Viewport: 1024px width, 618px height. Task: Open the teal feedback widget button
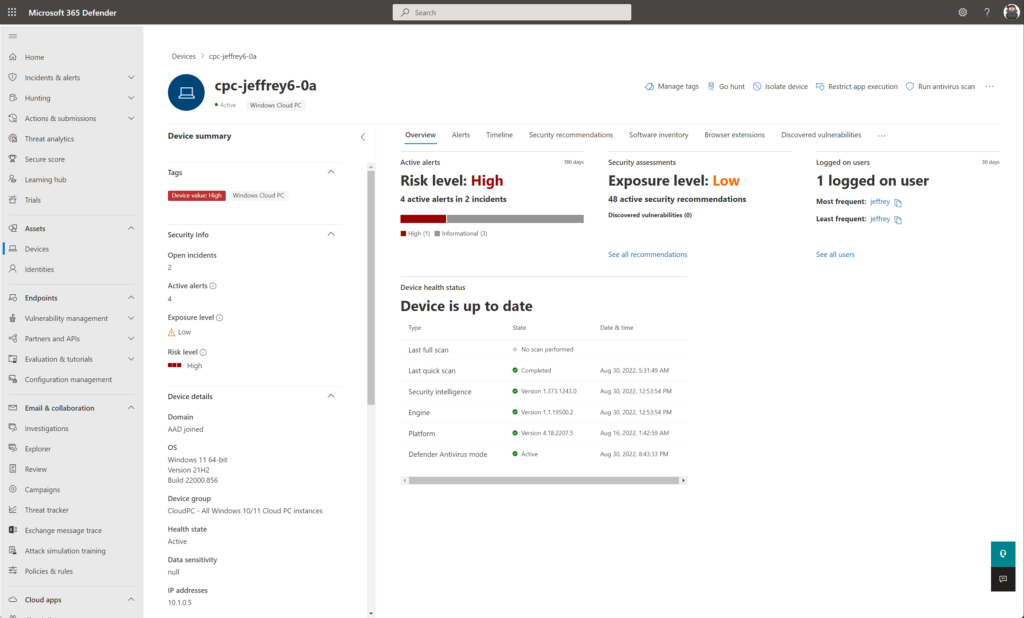(1002, 554)
